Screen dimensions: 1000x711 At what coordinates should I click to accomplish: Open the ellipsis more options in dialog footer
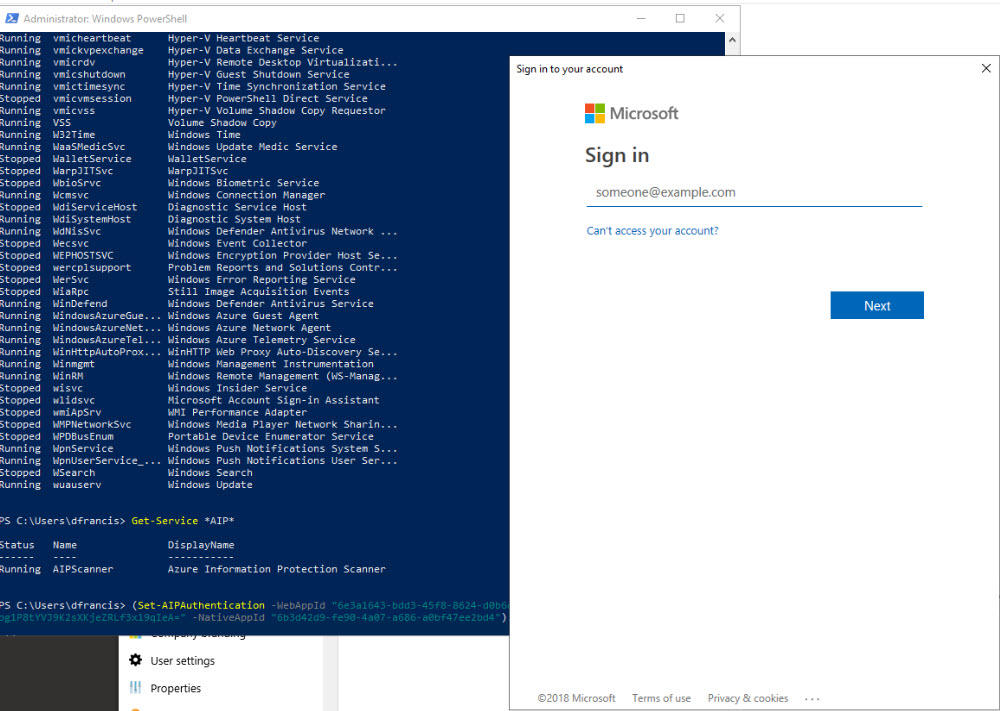812,699
